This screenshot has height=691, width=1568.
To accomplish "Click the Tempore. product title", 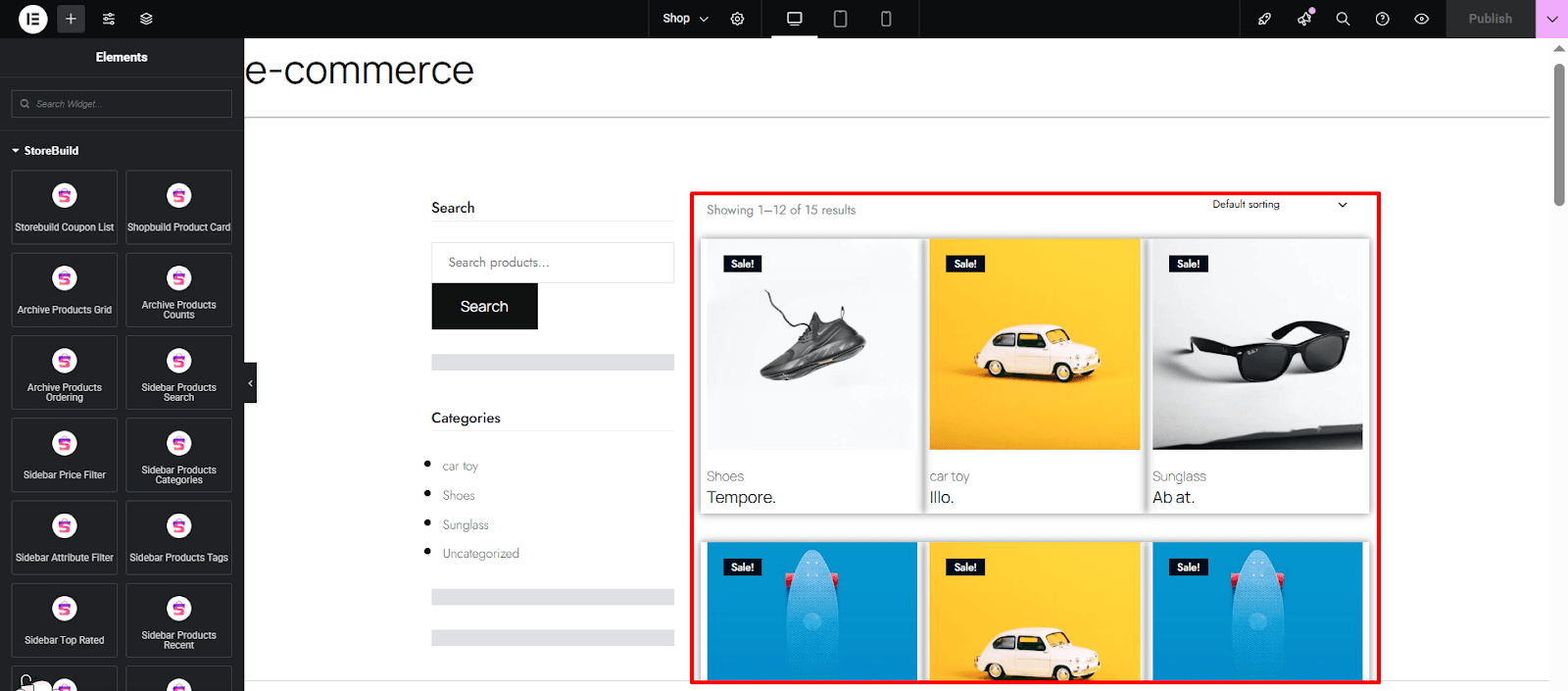I will pyautogui.click(x=741, y=498).
